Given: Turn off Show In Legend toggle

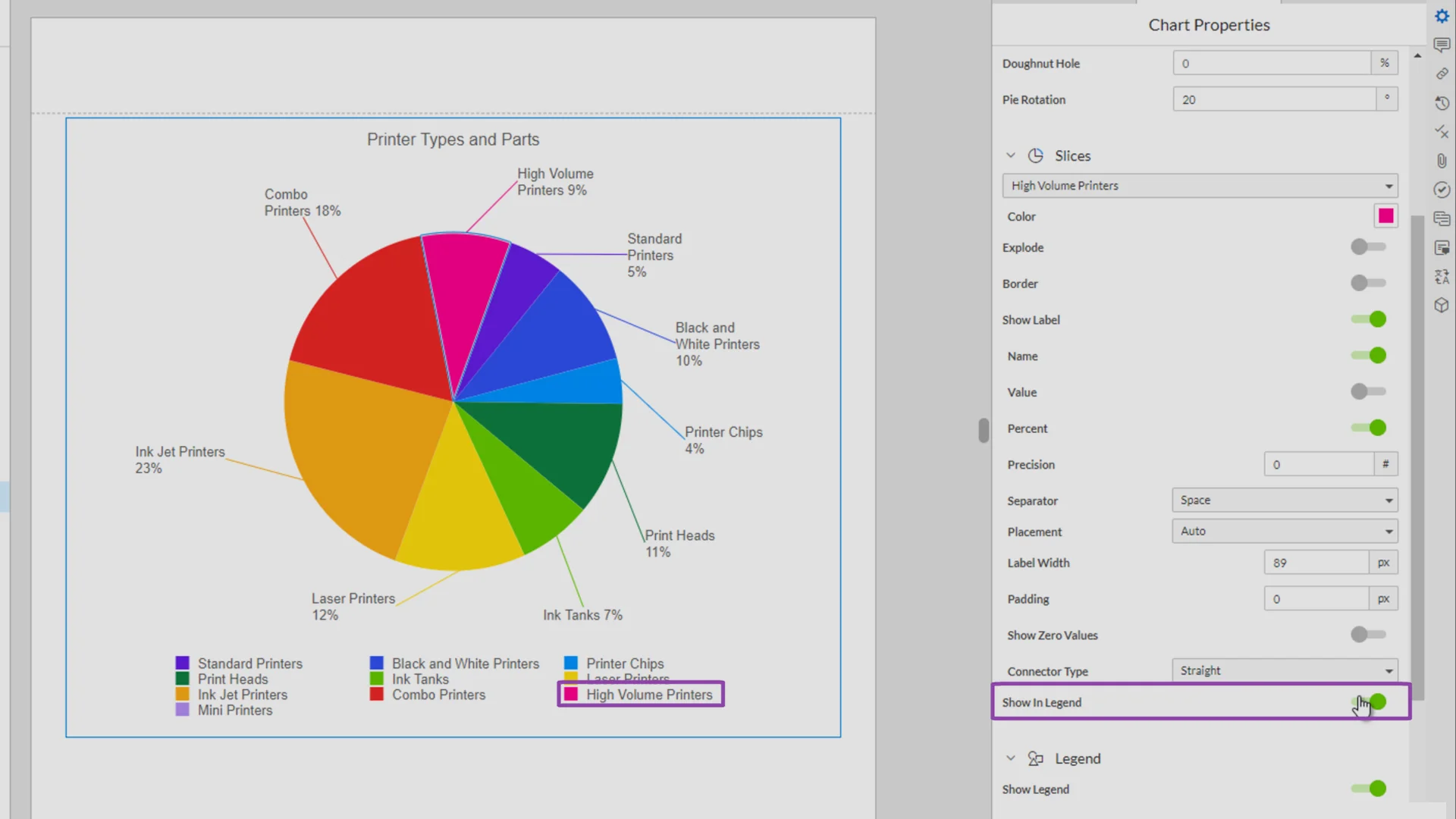Looking at the screenshot, I should (1370, 702).
